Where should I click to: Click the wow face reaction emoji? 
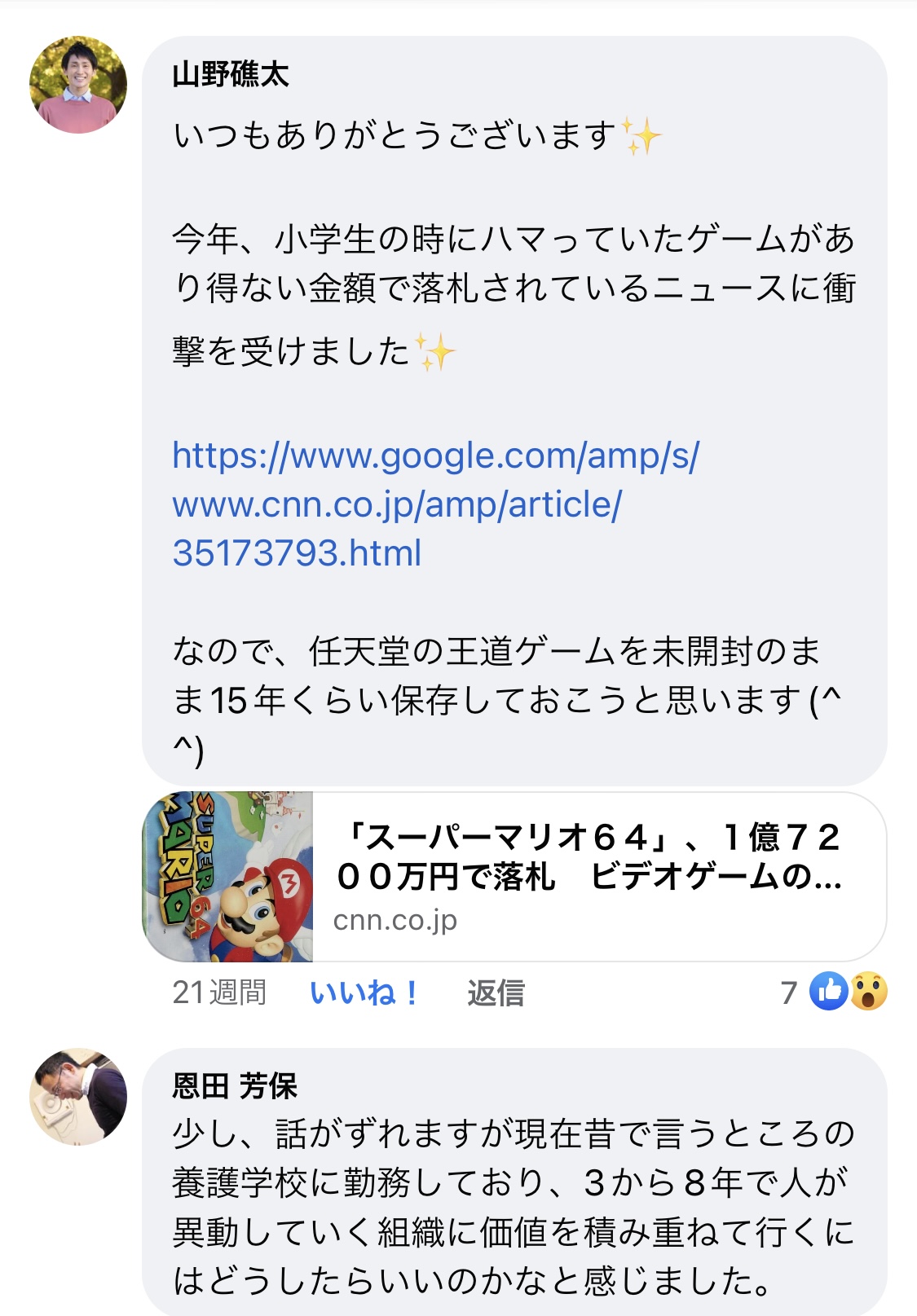tap(869, 992)
